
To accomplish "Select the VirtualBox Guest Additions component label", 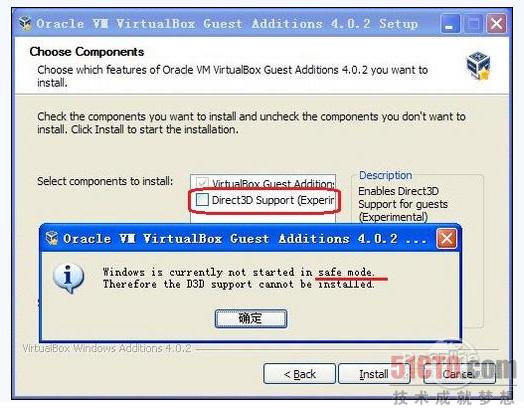I will point(273,183).
